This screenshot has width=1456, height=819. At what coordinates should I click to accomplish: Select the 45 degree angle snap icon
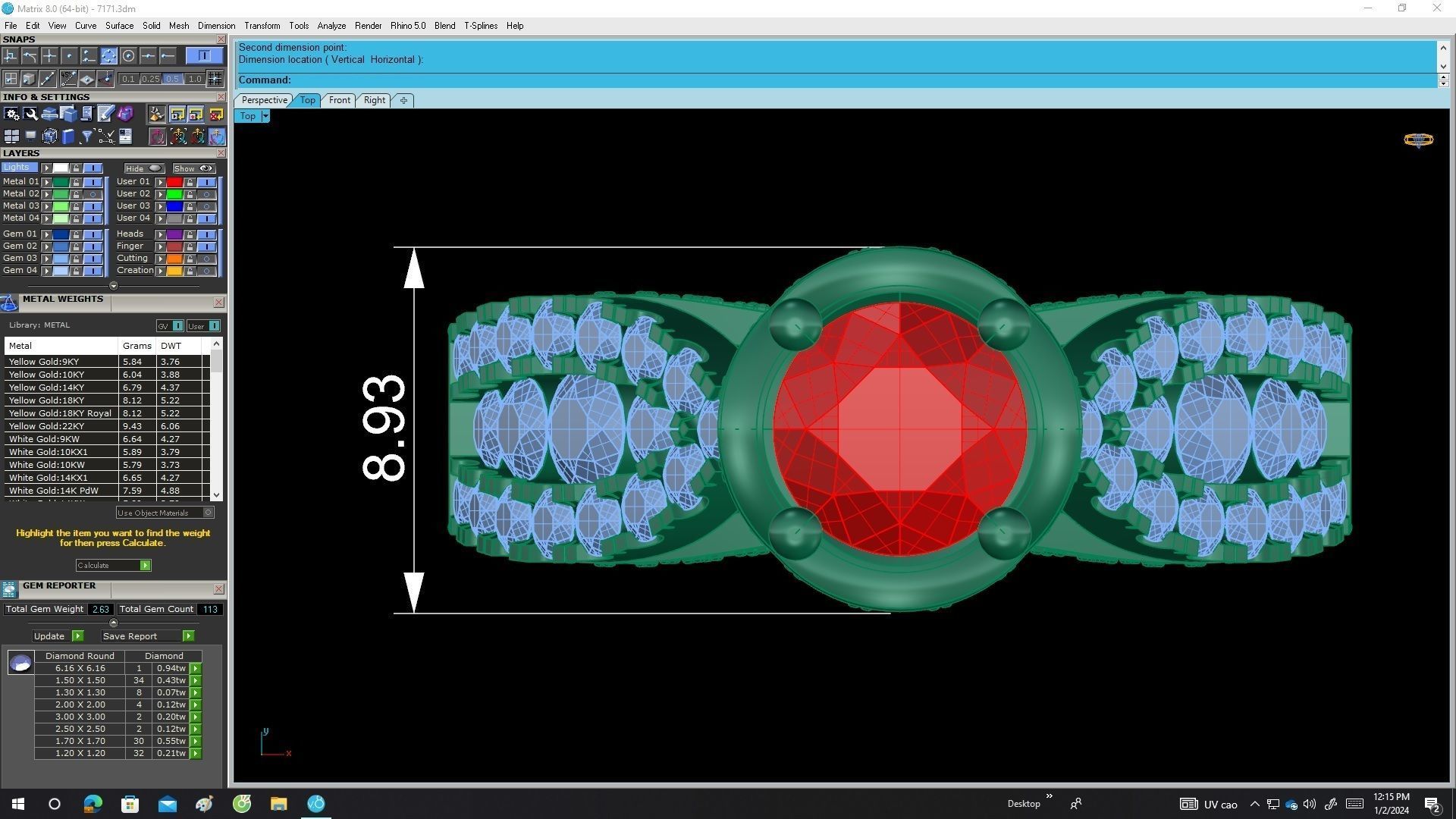(68, 79)
